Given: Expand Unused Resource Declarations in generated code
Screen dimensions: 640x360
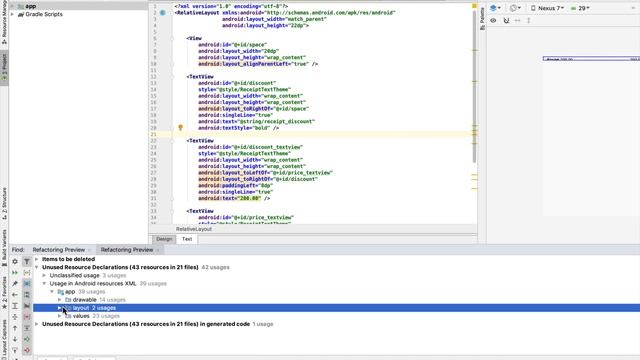Looking at the screenshot, I should point(36,324).
